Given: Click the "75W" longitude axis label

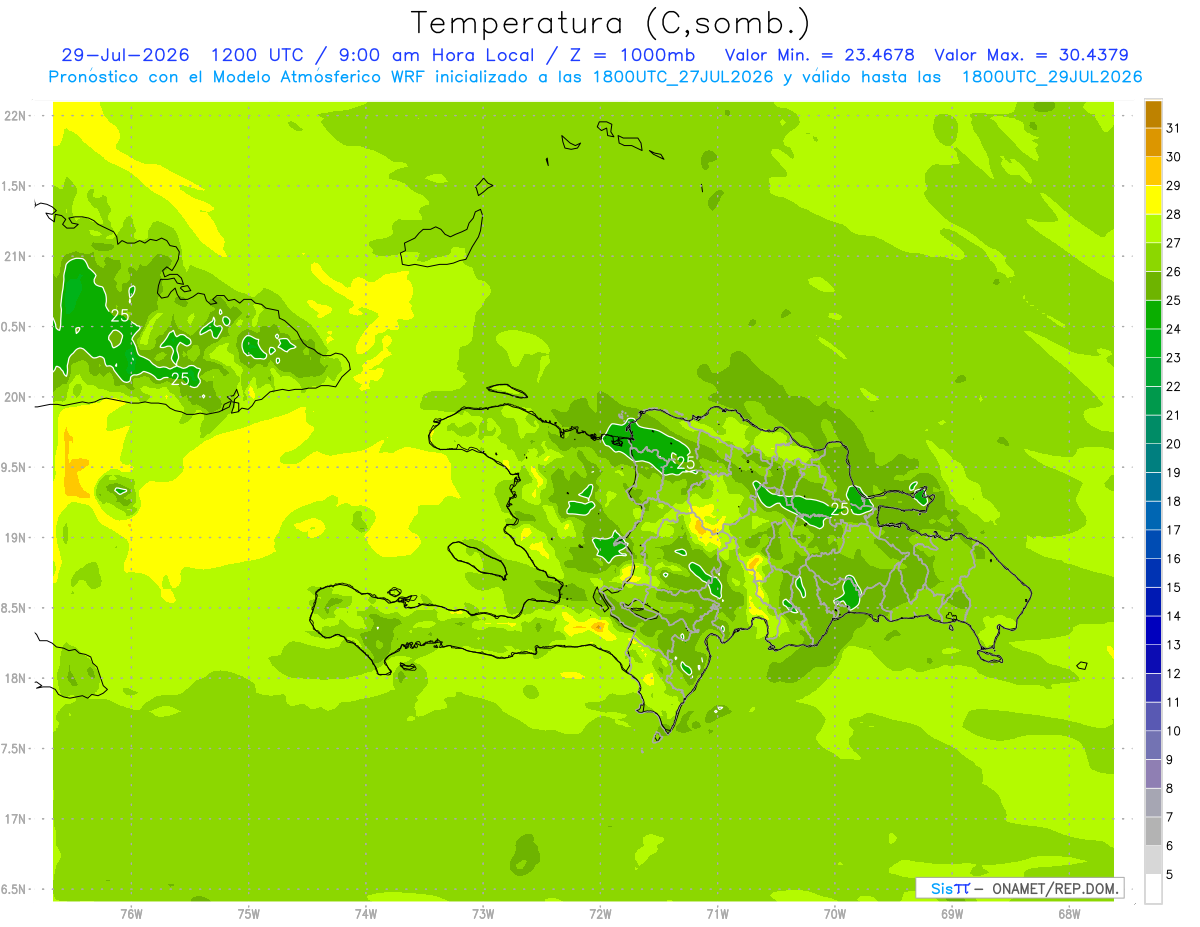Looking at the screenshot, I should (248, 913).
